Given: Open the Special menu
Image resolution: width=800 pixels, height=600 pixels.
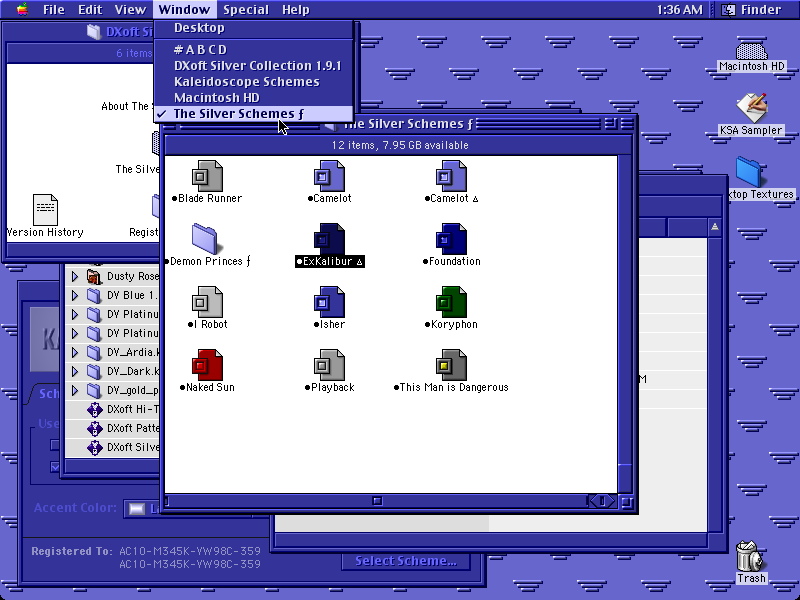Looking at the screenshot, I should coord(245,10).
